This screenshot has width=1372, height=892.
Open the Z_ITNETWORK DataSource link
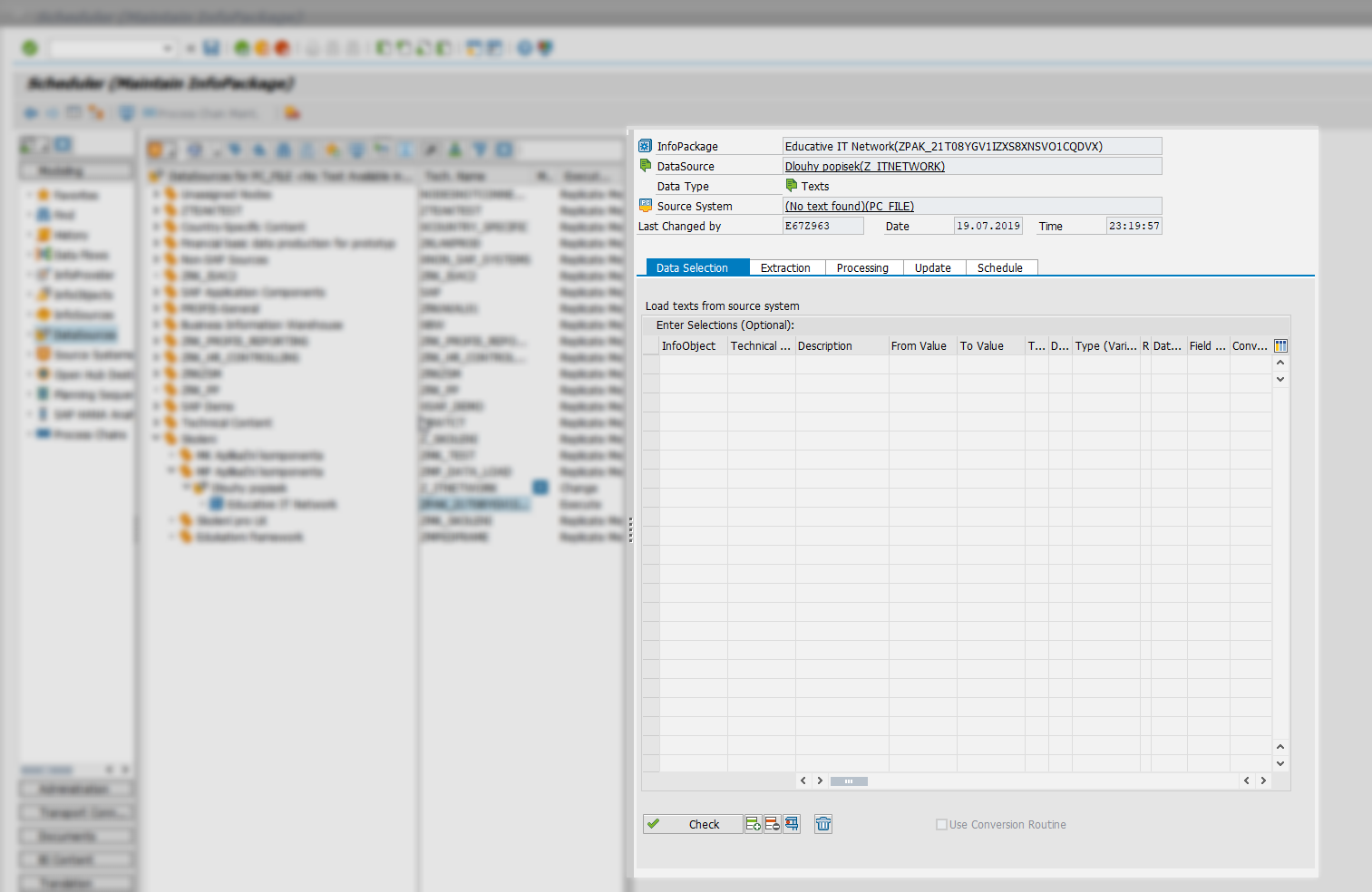pos(863,166)
